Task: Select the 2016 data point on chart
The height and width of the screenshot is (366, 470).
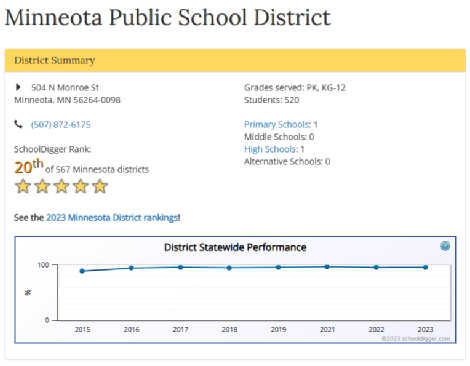Action: coord(131,268)
